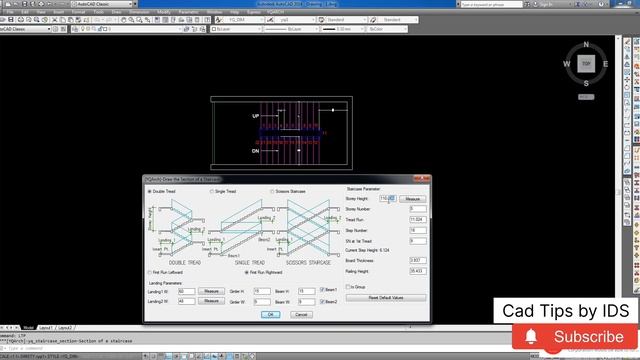This screenshot has width=640, height=360.
Task: Click the Zoom Realtime magnifier icon
Action: pyautogui.click(x=131, y=20)
